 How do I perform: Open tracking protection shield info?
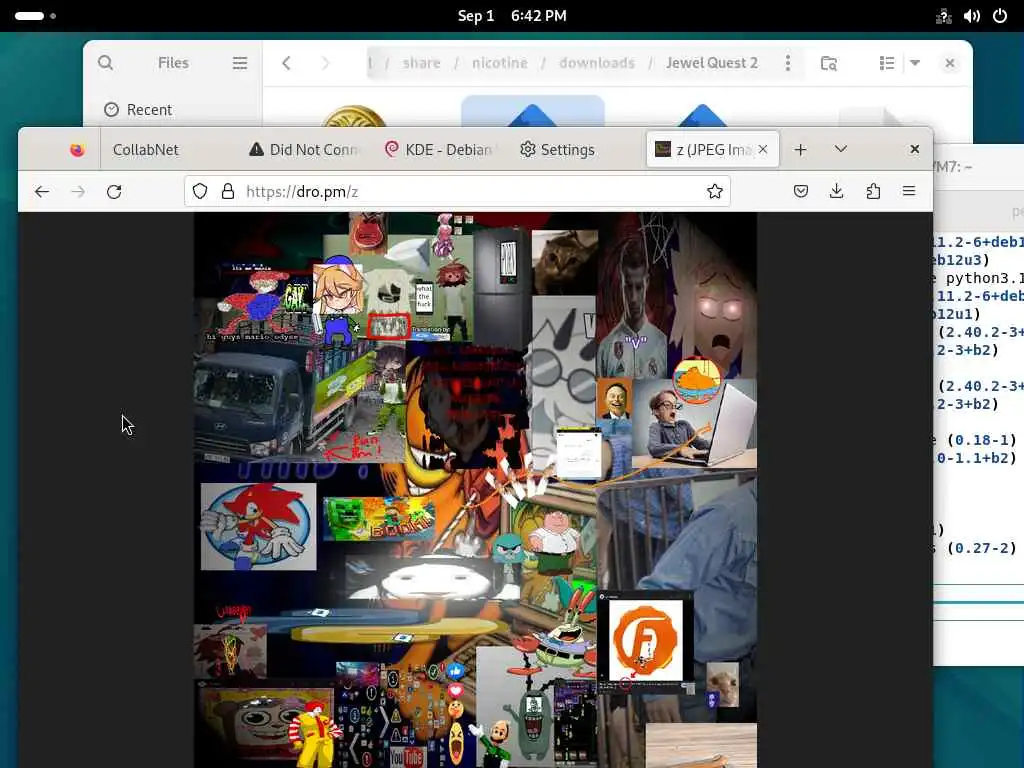[200, 191]
